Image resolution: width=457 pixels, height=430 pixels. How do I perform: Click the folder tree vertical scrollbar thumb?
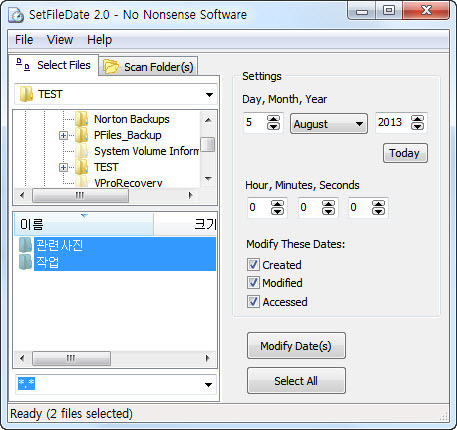(208, 144)
